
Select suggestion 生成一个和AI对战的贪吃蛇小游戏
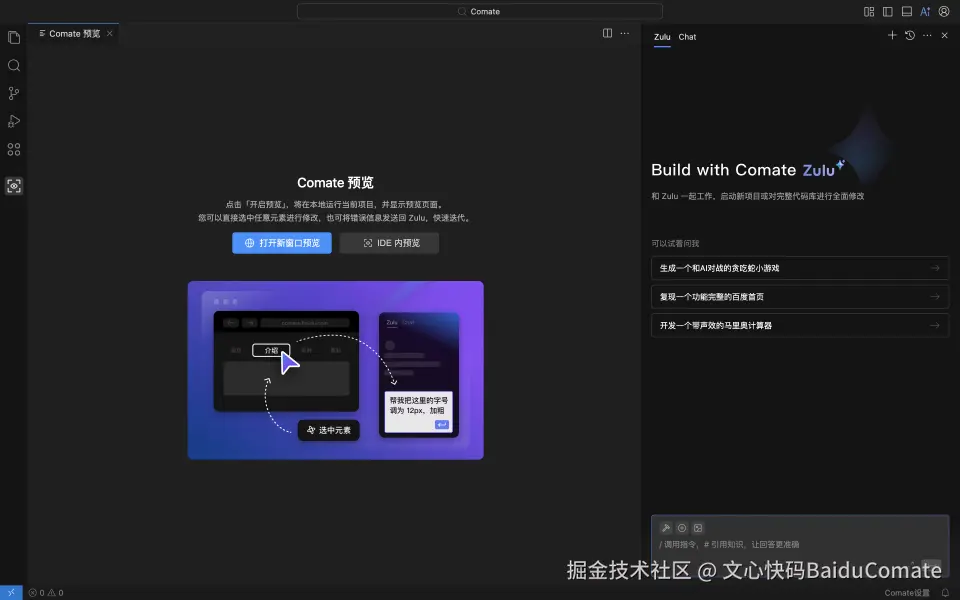tap(800, 268)
